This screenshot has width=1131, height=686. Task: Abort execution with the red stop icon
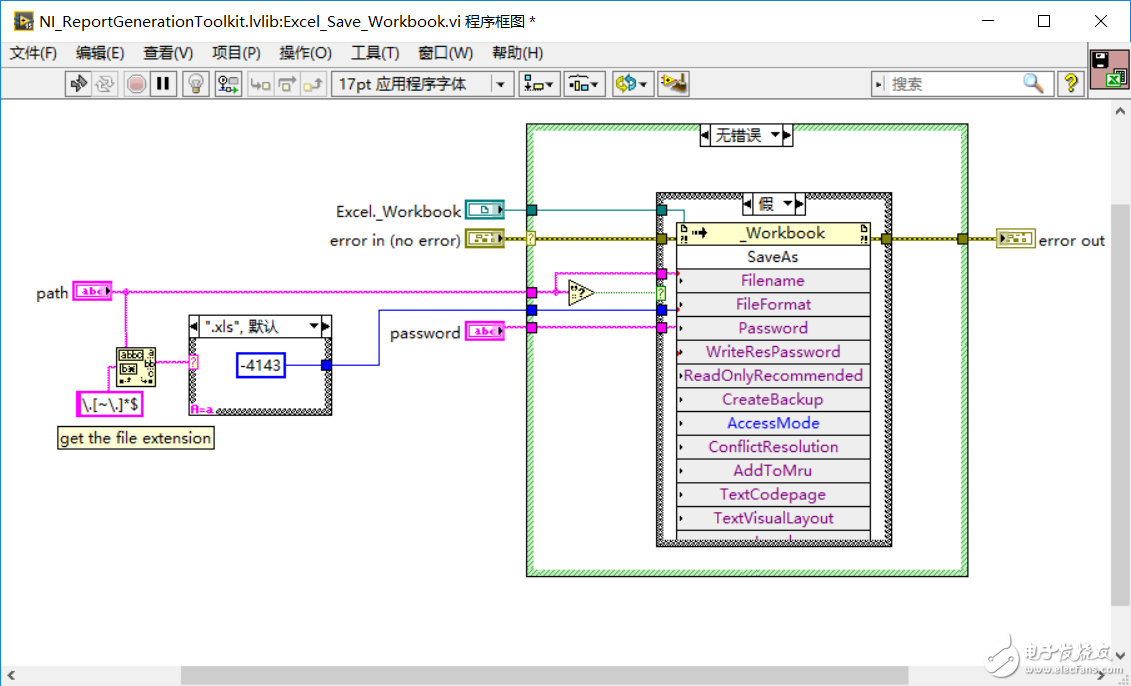[136, 84]
